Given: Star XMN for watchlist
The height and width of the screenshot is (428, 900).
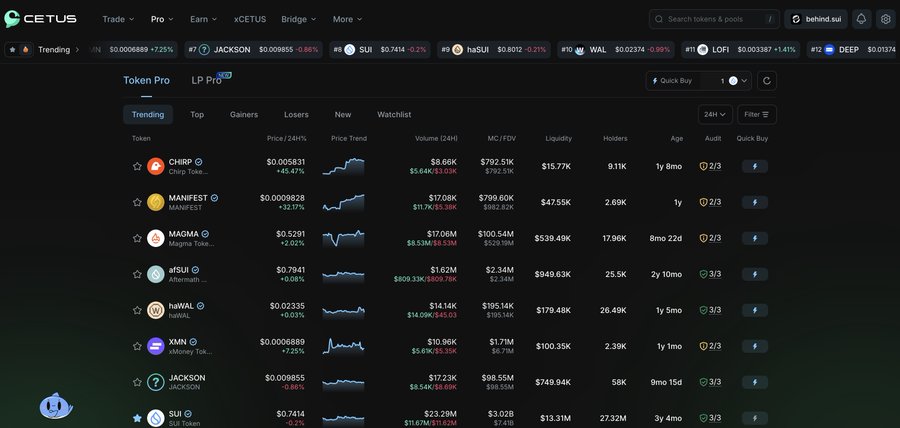Looking at the screenshot, I should pos(137,346).
